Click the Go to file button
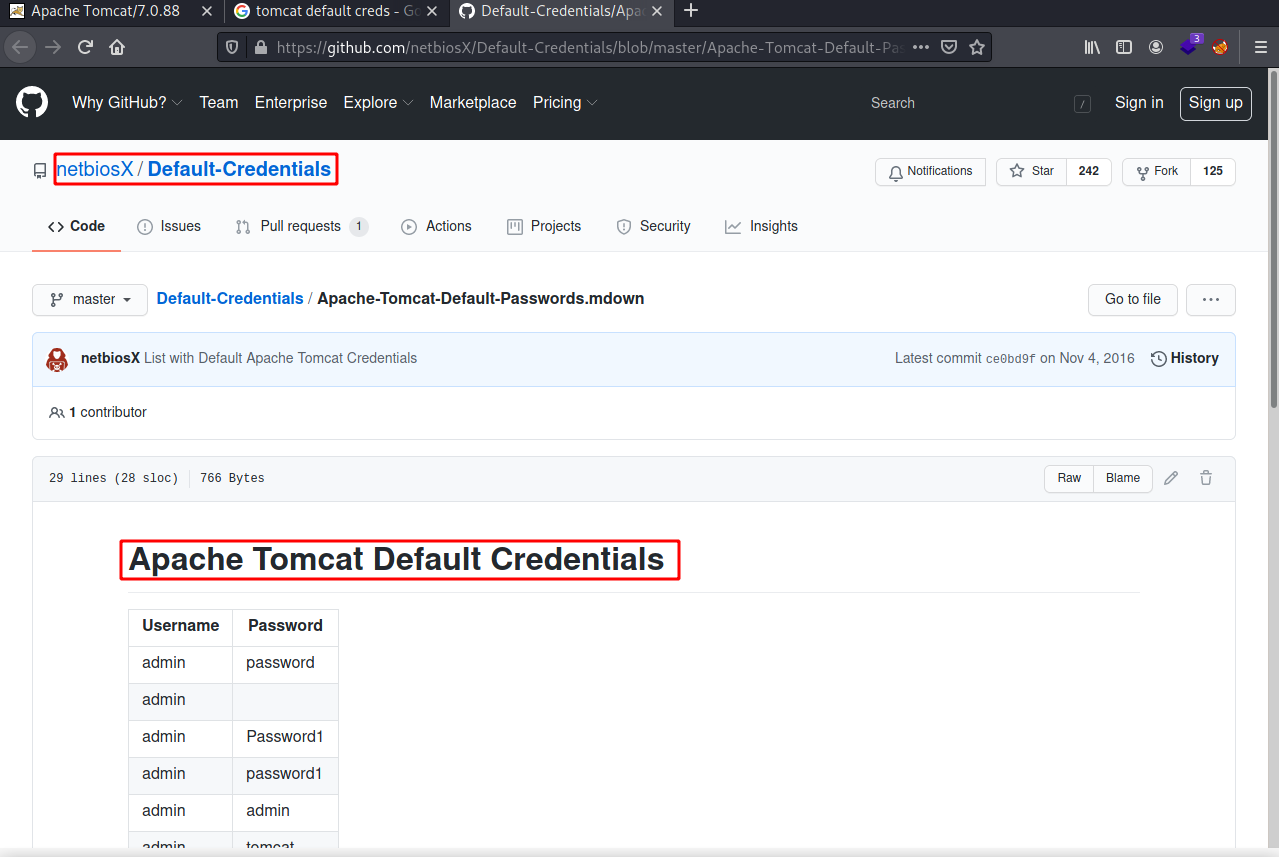This screenshot has width=1279, height=857. coord(1133,299)
